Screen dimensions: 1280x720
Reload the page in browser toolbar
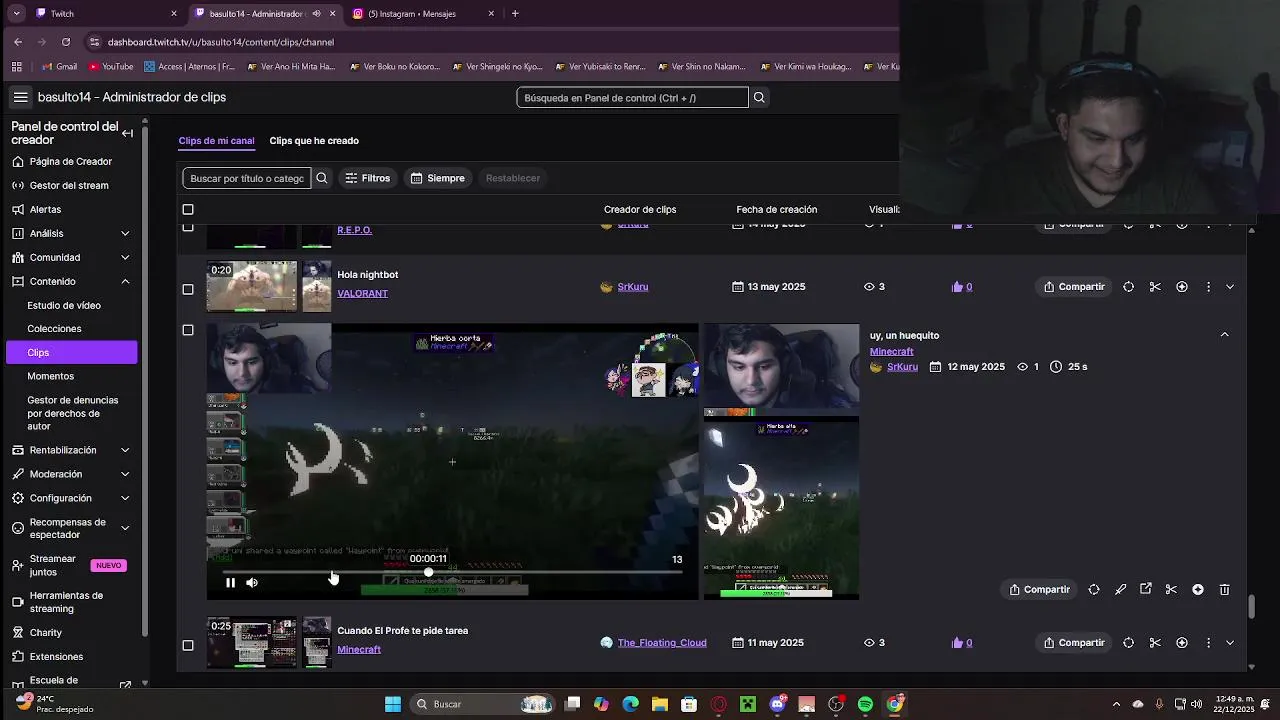coord(66,42)
